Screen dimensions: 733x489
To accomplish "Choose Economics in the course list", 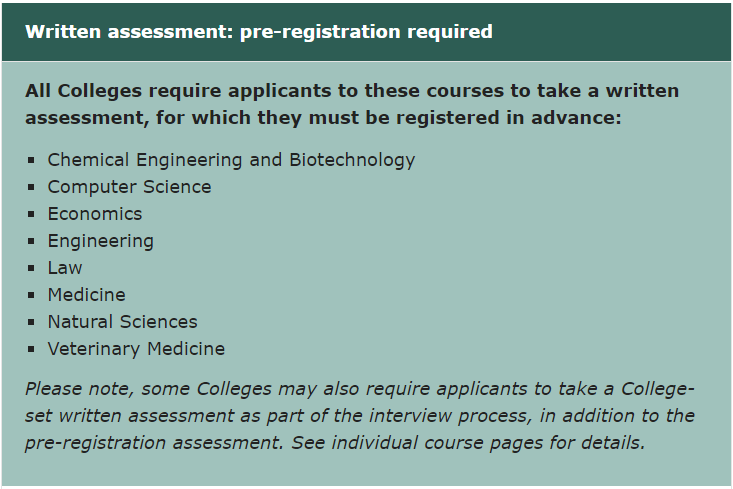I will coord(95,214).
